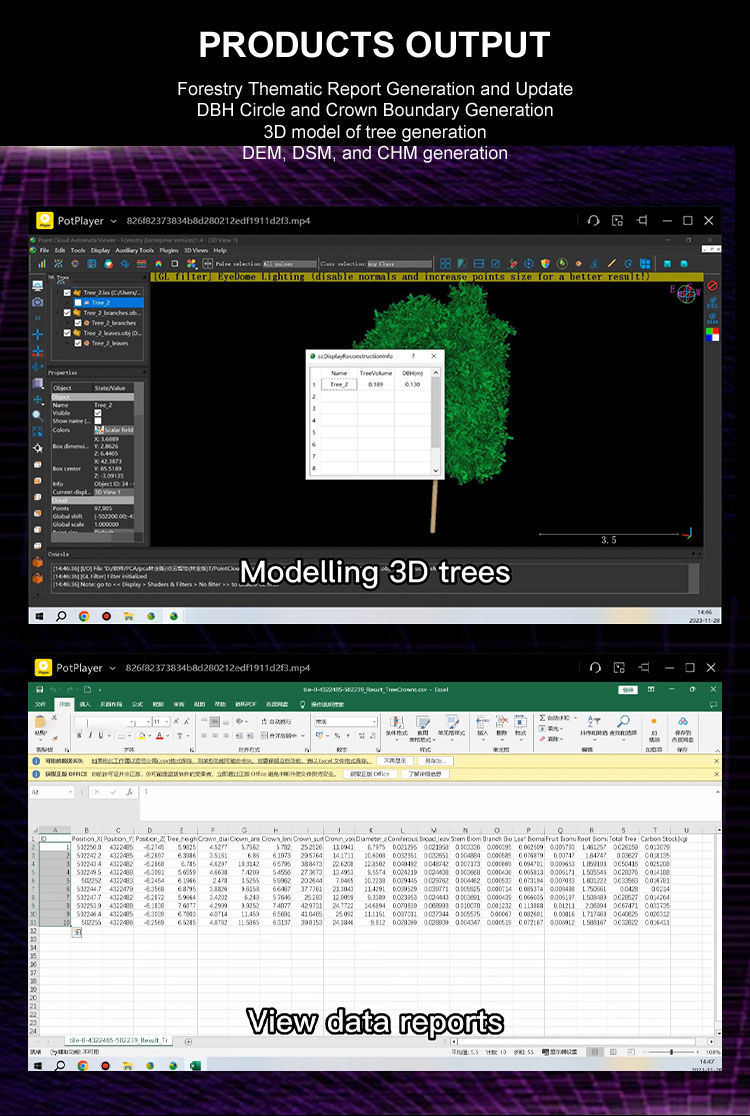Open the 3D Views menu
The height and width of the screenshot is (1116, 750).
pyautogui.click(x=196, y=251)
